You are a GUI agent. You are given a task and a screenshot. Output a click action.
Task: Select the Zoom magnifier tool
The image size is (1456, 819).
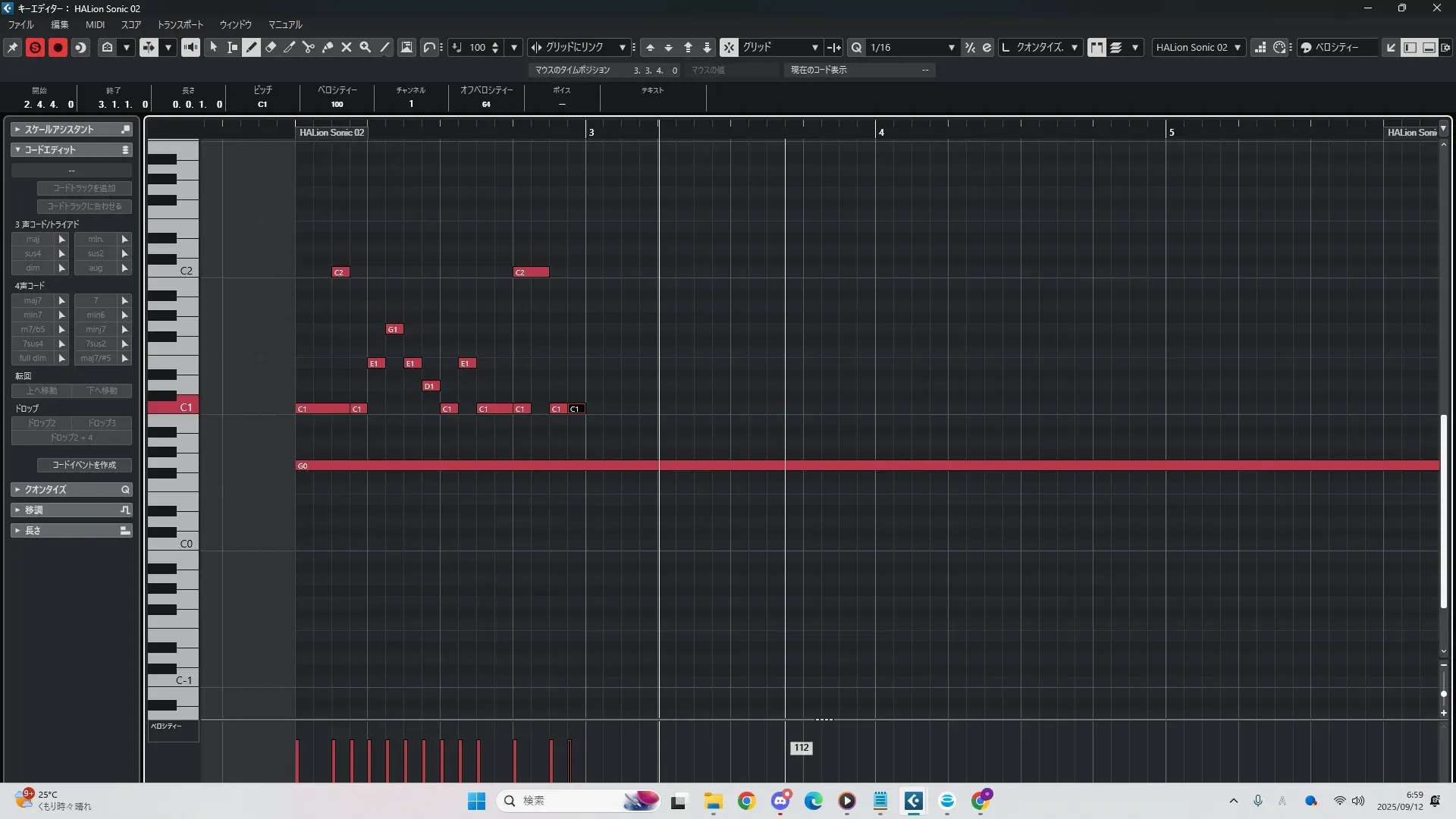click(366, 47)
